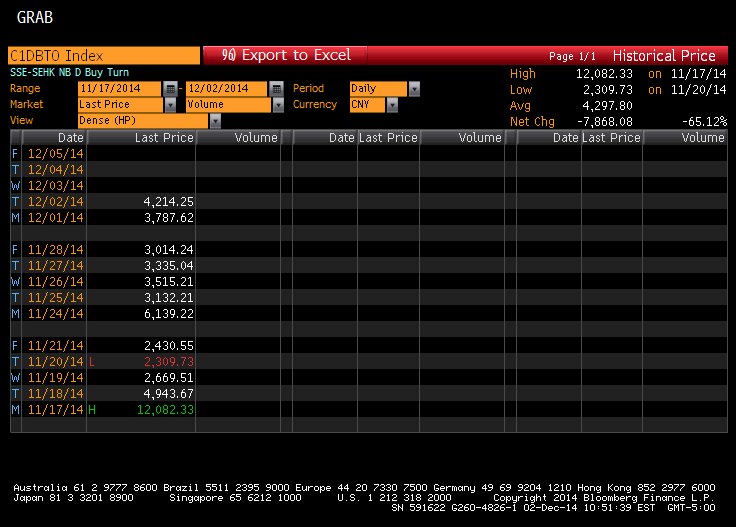Click the last price 6,139.22

coord(169,313)
